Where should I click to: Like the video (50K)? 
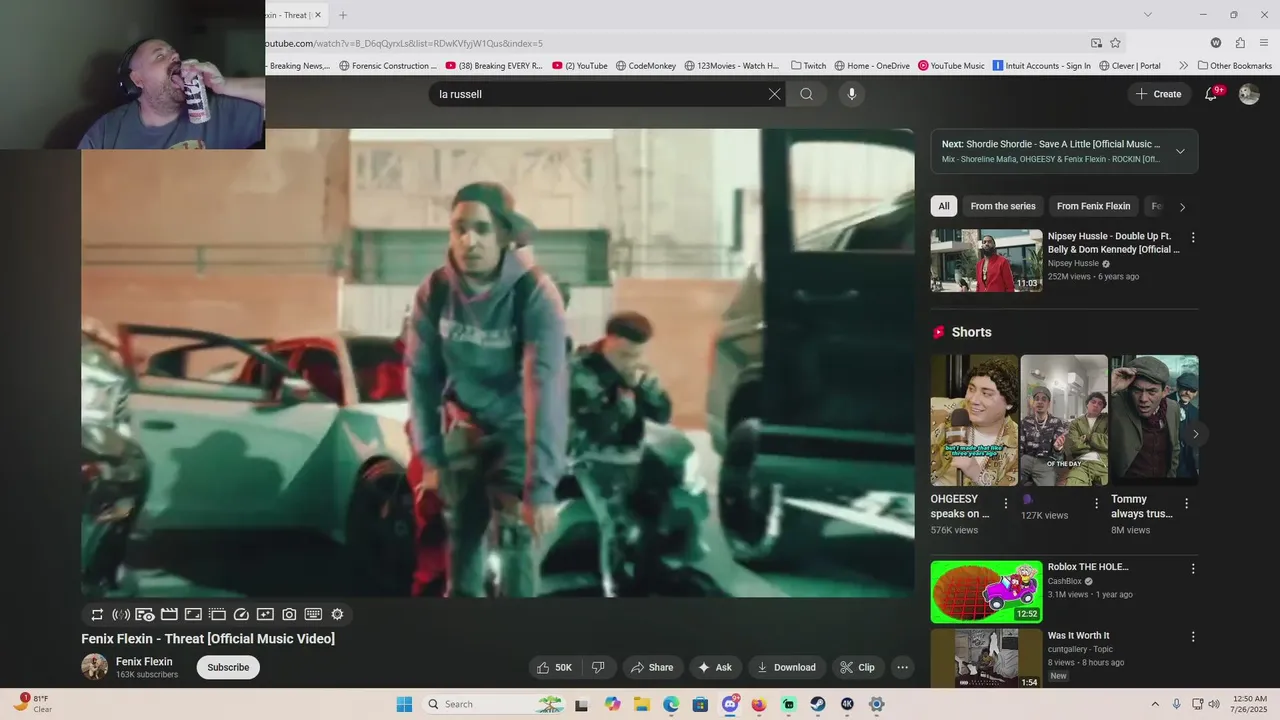[x=555, y=667]
